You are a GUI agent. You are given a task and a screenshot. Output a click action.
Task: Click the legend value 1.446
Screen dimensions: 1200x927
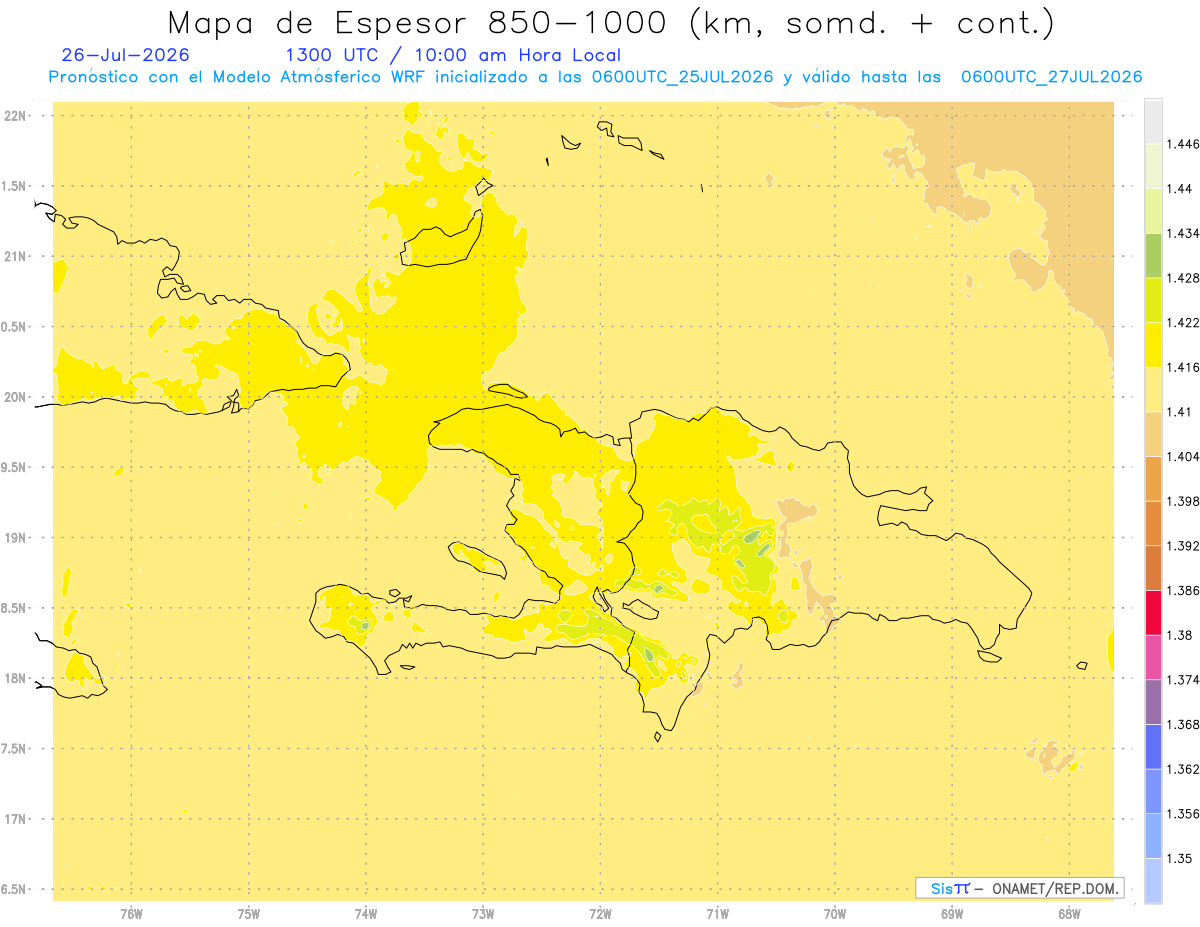point(1183,144)
